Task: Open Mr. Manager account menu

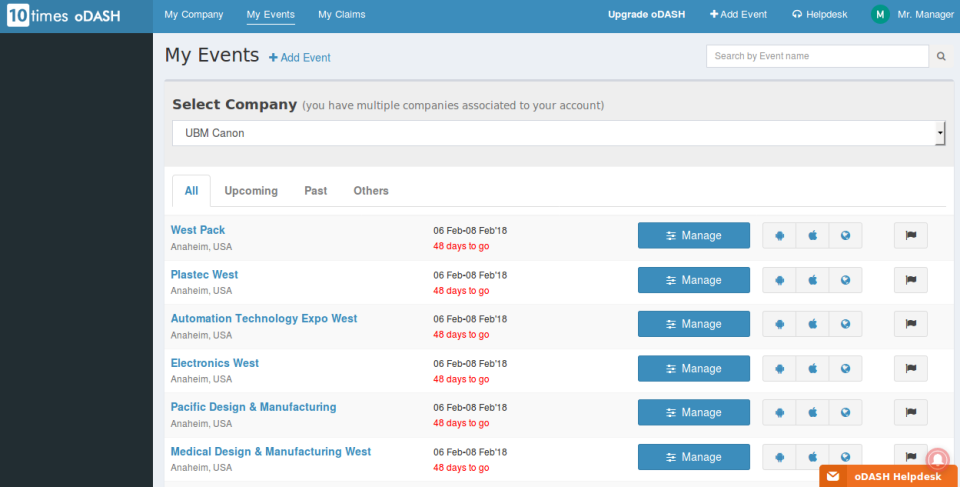Action: click(911, 15)
